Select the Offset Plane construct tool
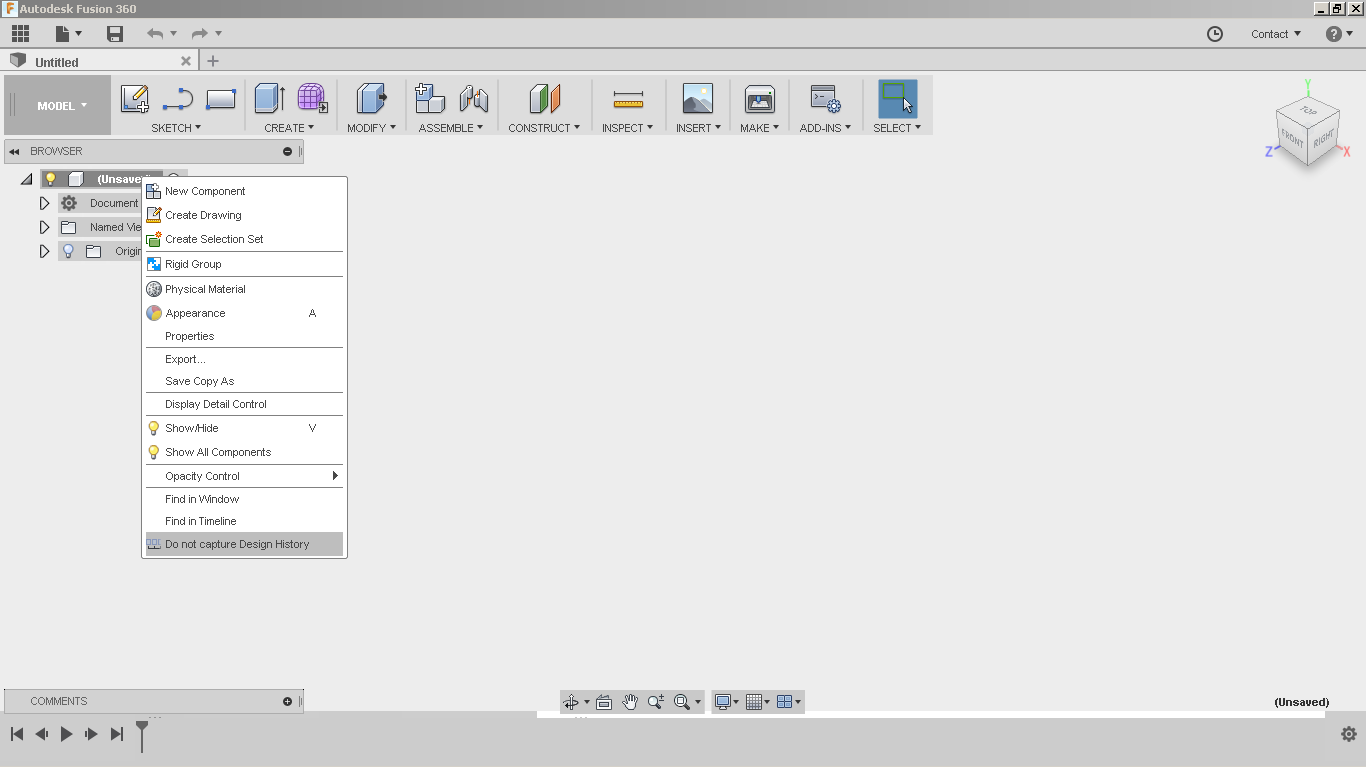This screenshot has height=768, width=1366. [x=545, y=98]
